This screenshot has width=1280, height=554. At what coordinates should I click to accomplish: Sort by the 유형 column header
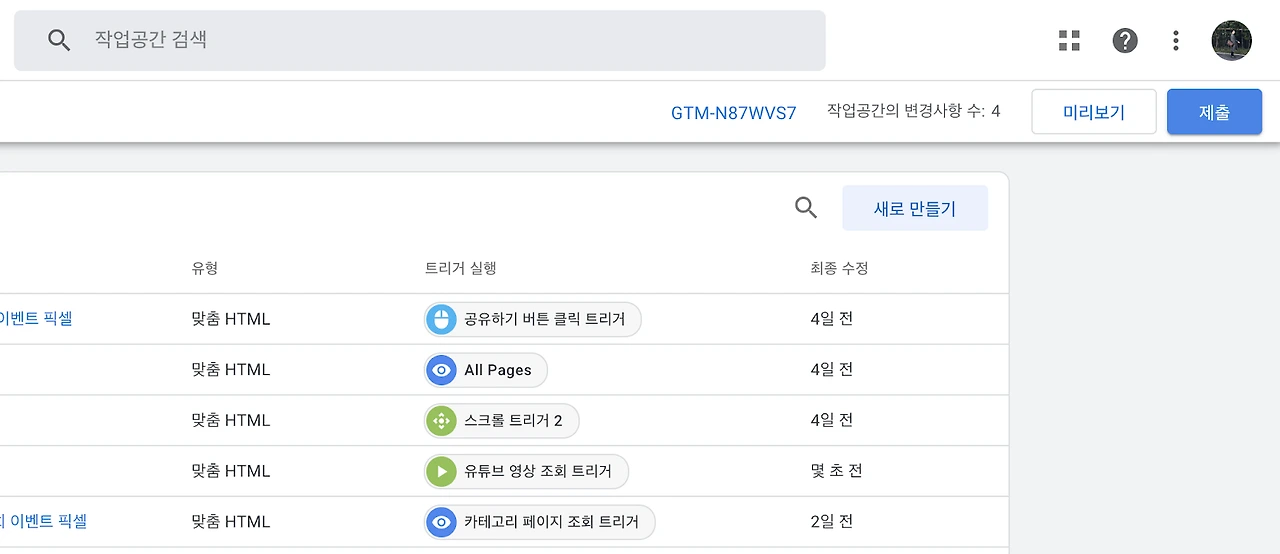(x=205, y=268)
